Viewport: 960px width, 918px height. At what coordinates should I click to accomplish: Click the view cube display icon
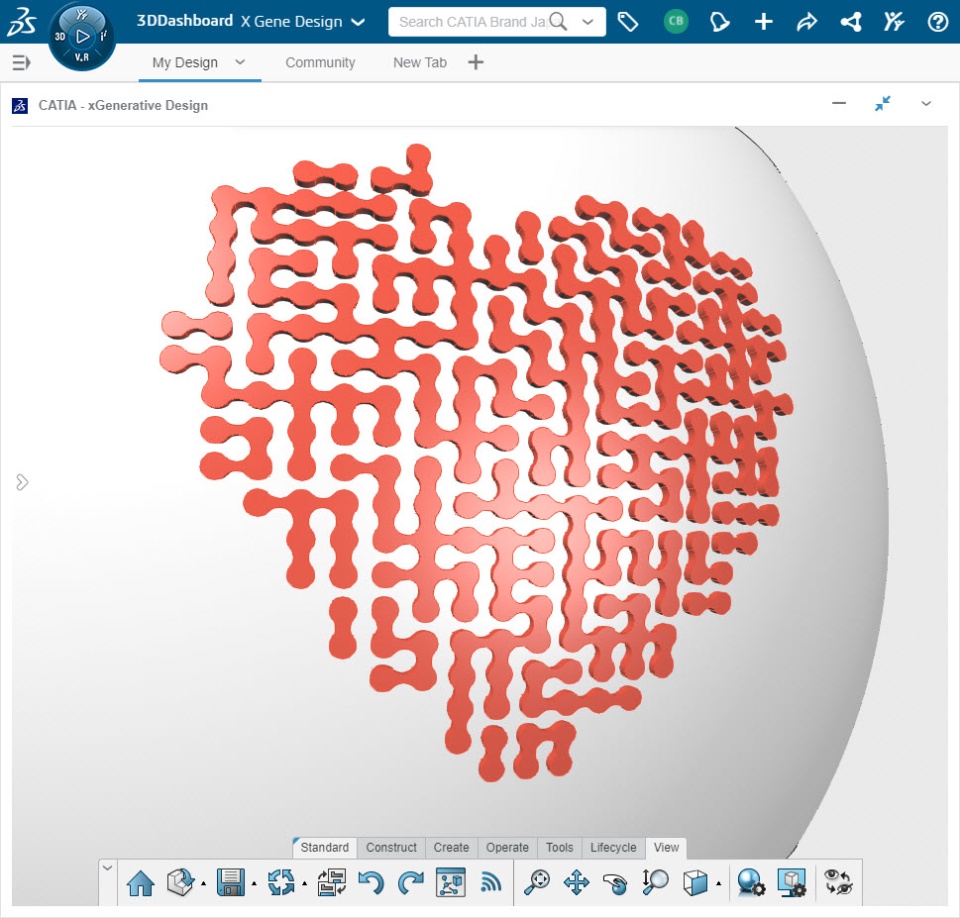tap(696, 882)
